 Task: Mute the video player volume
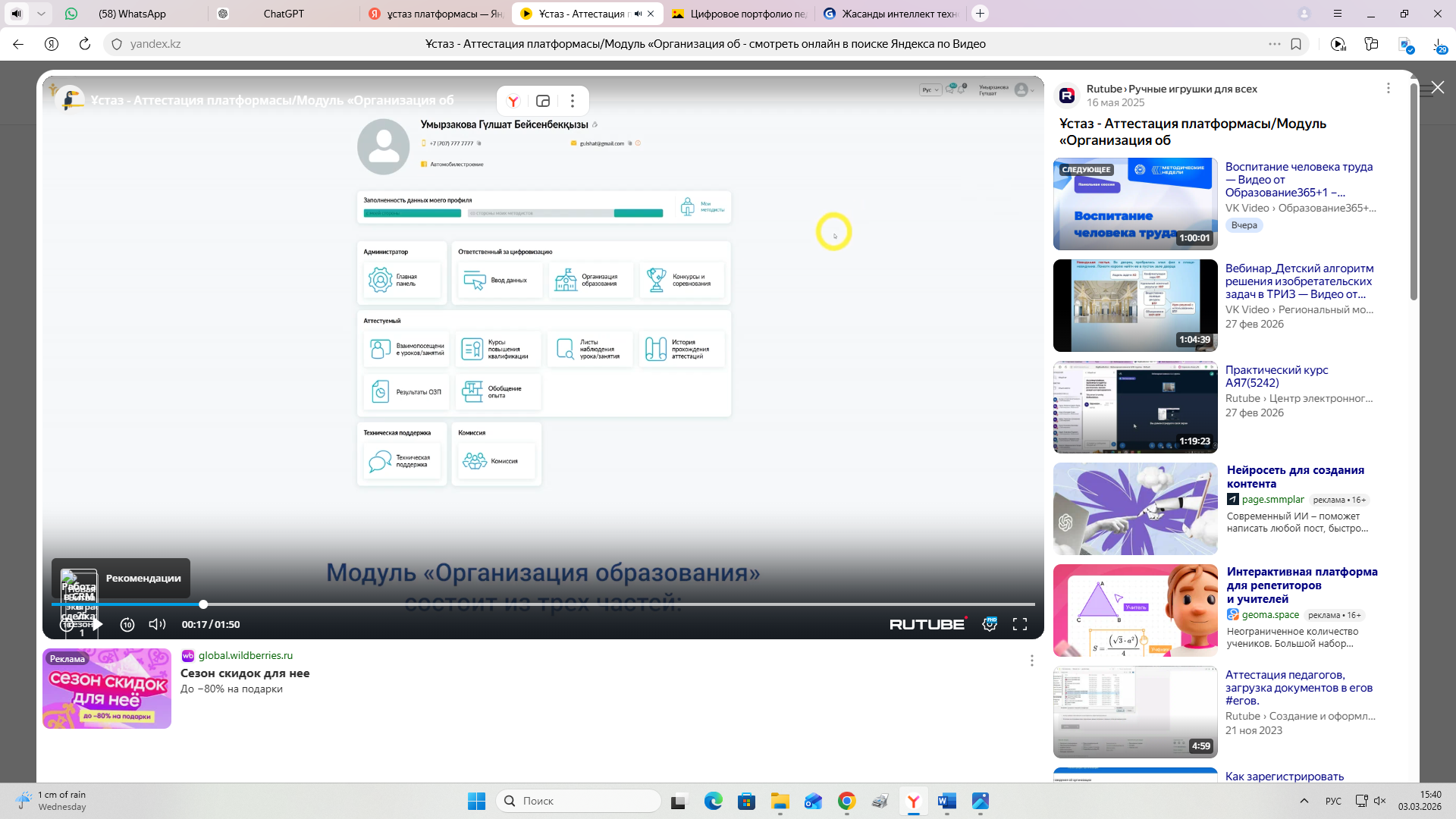point(157,624)
